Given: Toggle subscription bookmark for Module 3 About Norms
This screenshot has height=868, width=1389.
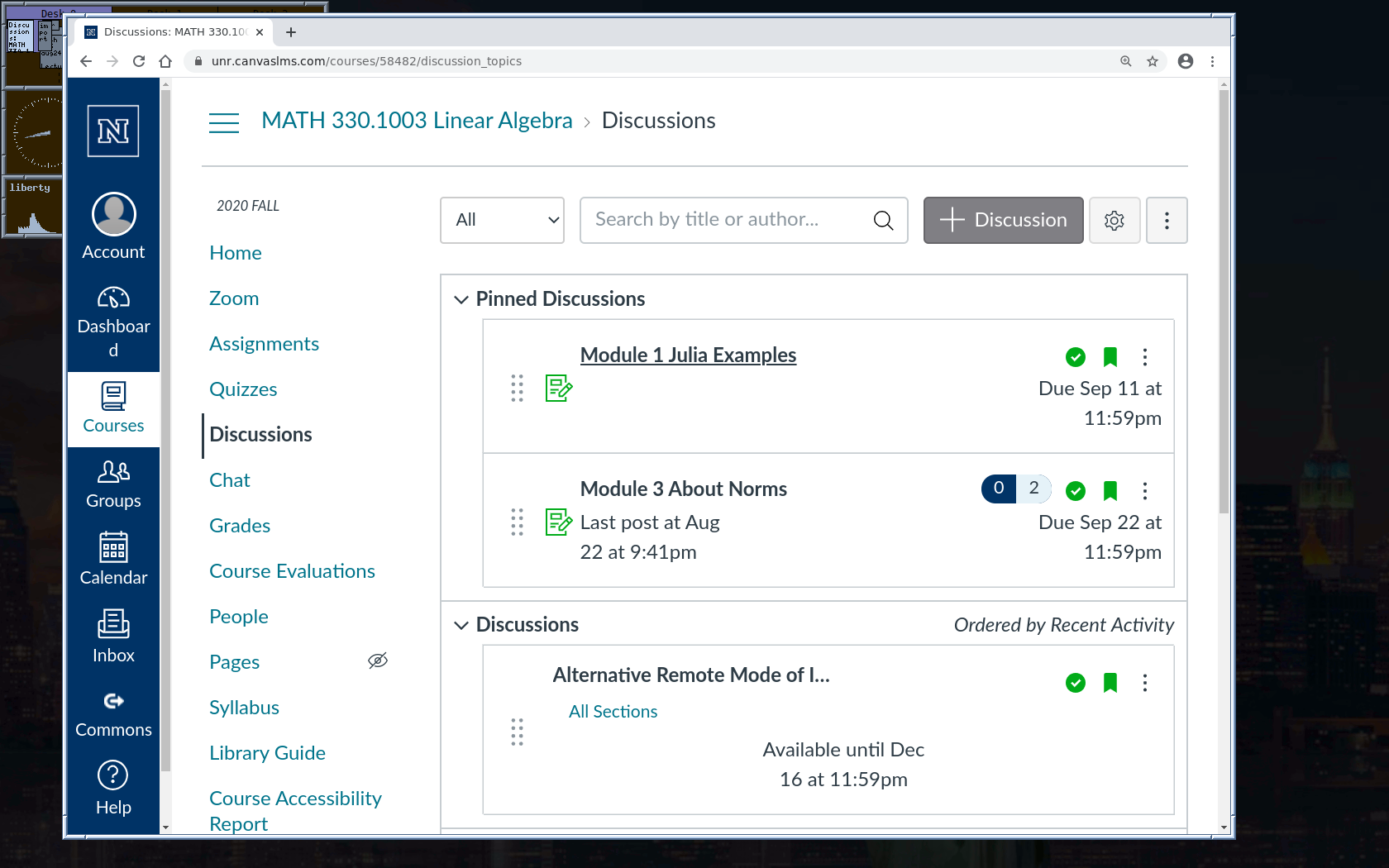Looking at the screenshot, I should tap(1110, 491).
